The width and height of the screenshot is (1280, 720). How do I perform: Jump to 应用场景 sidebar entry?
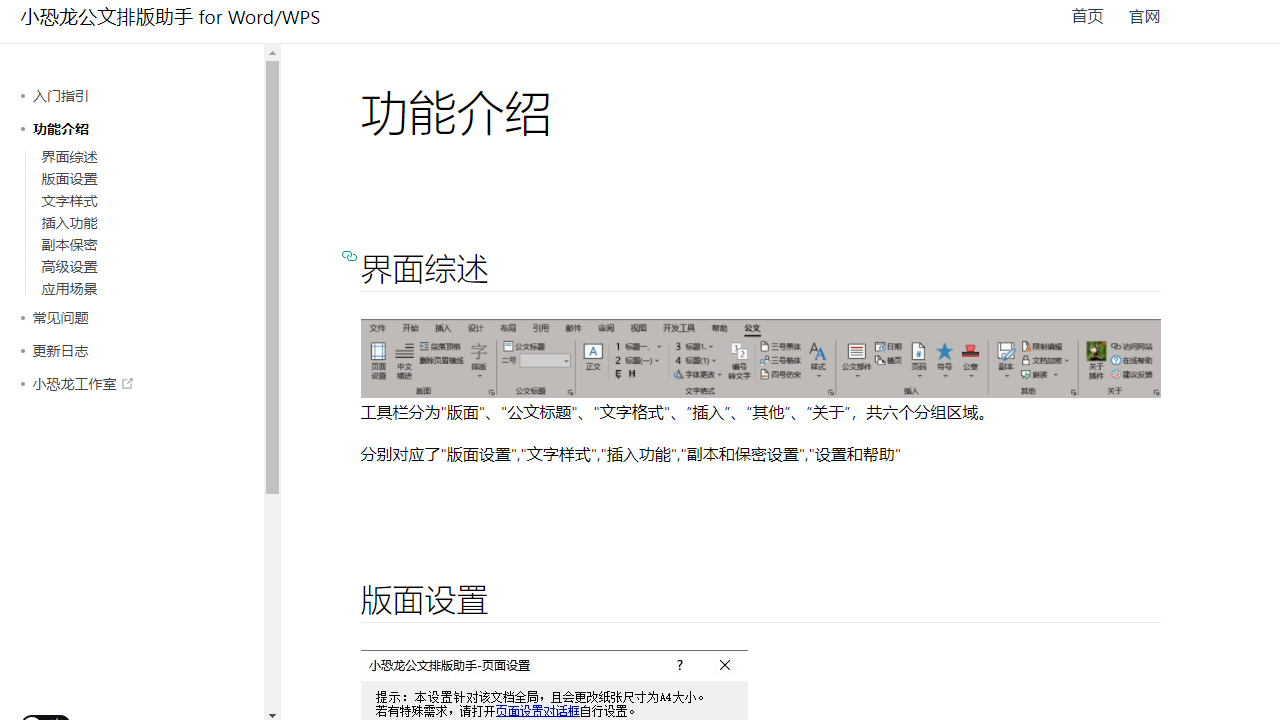click(69, 289)
